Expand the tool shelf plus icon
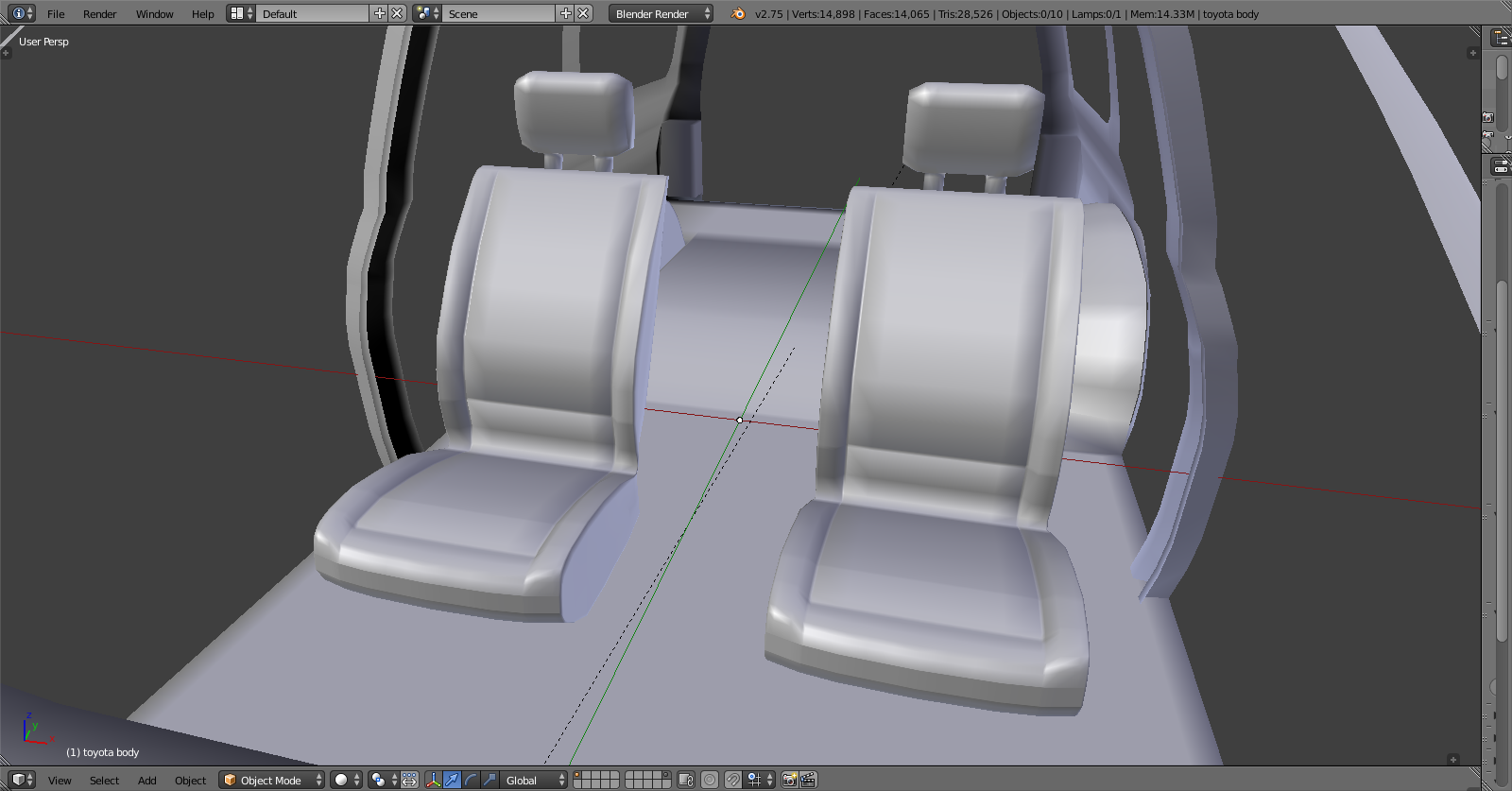 click(x=6, y=53)
